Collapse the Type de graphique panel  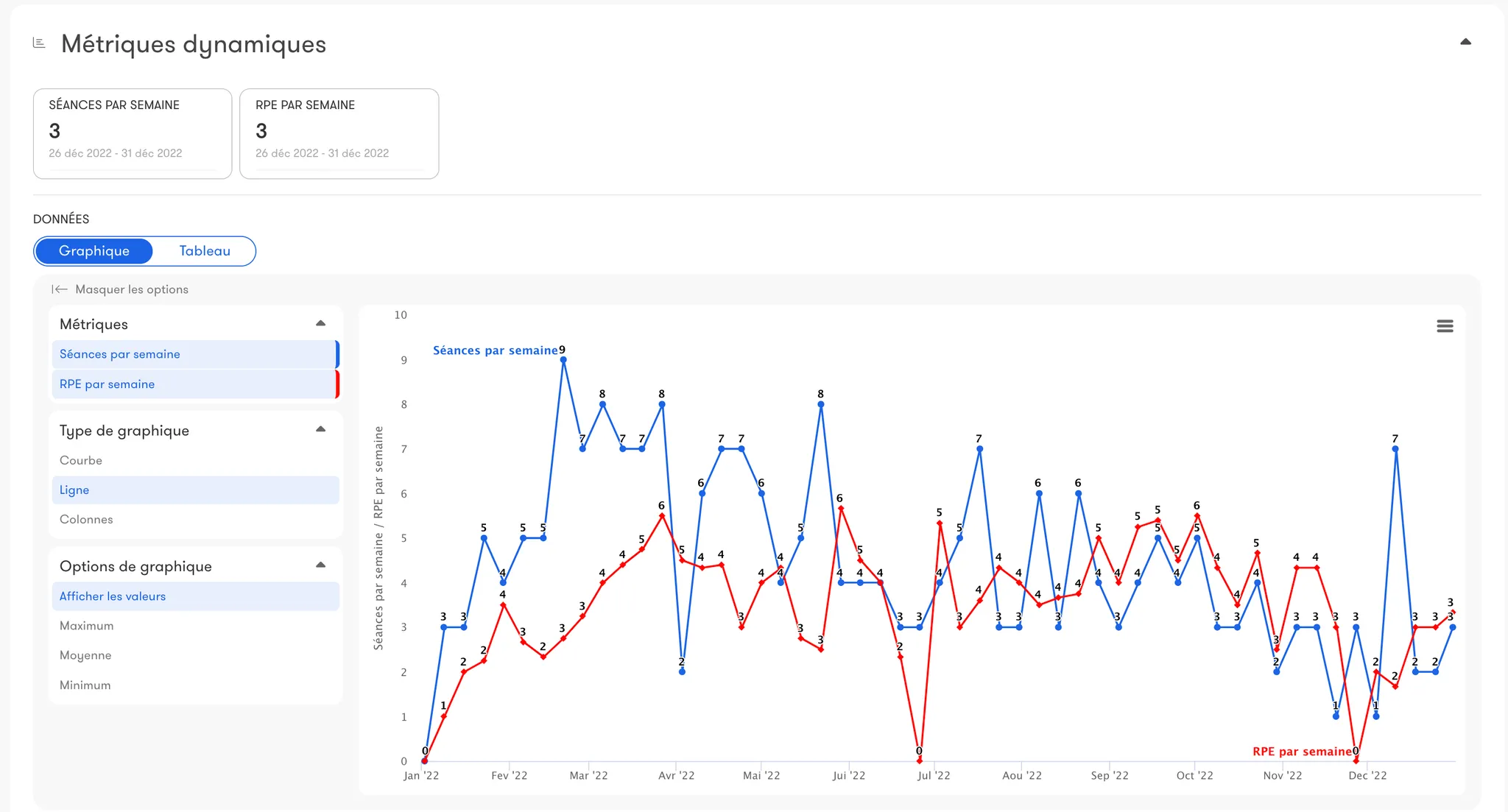320,430
